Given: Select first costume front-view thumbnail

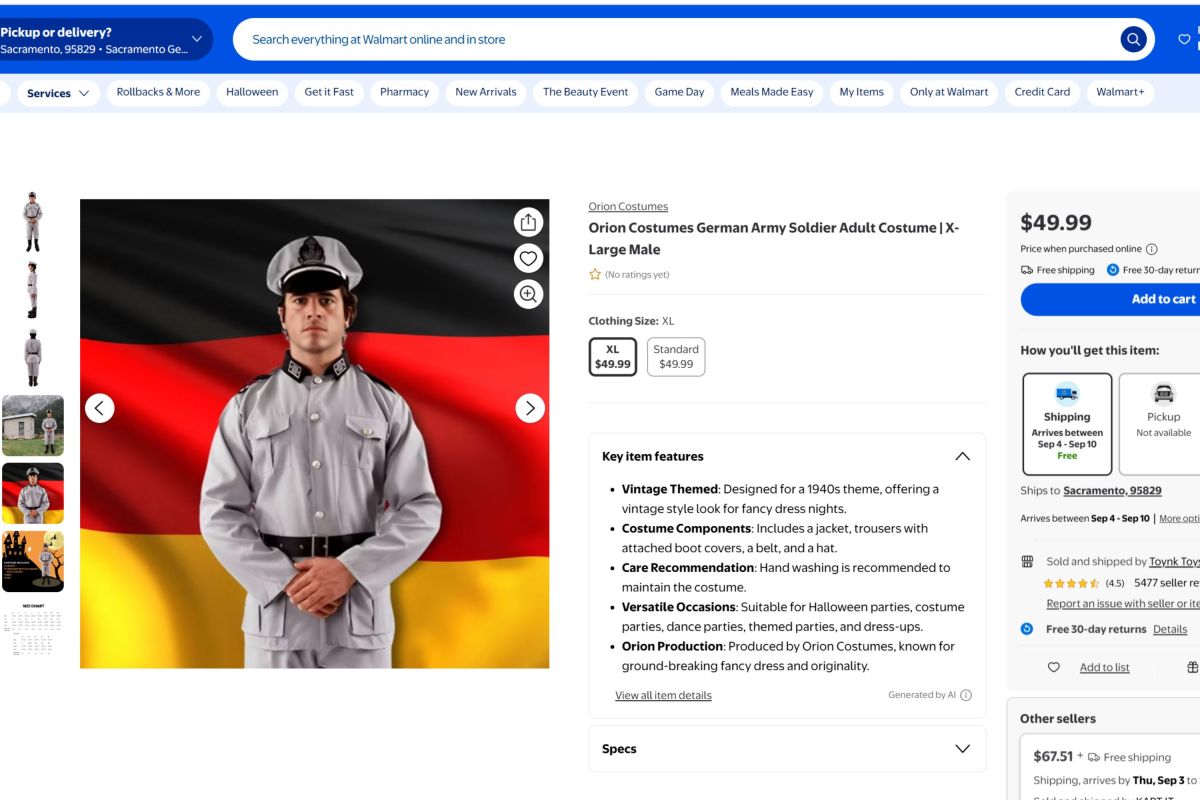Looking at the screenshot, I should (33, 221).
